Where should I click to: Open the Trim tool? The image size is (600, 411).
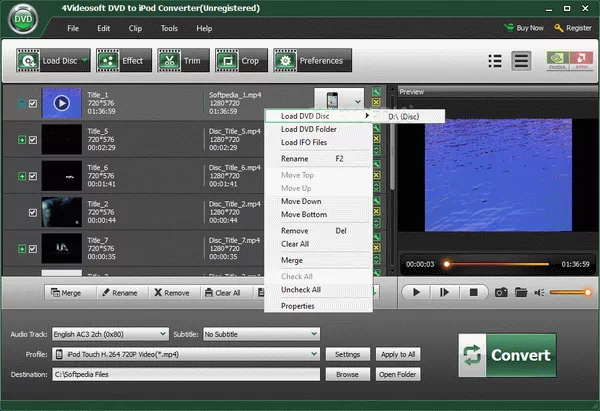(x=181, y=61)
